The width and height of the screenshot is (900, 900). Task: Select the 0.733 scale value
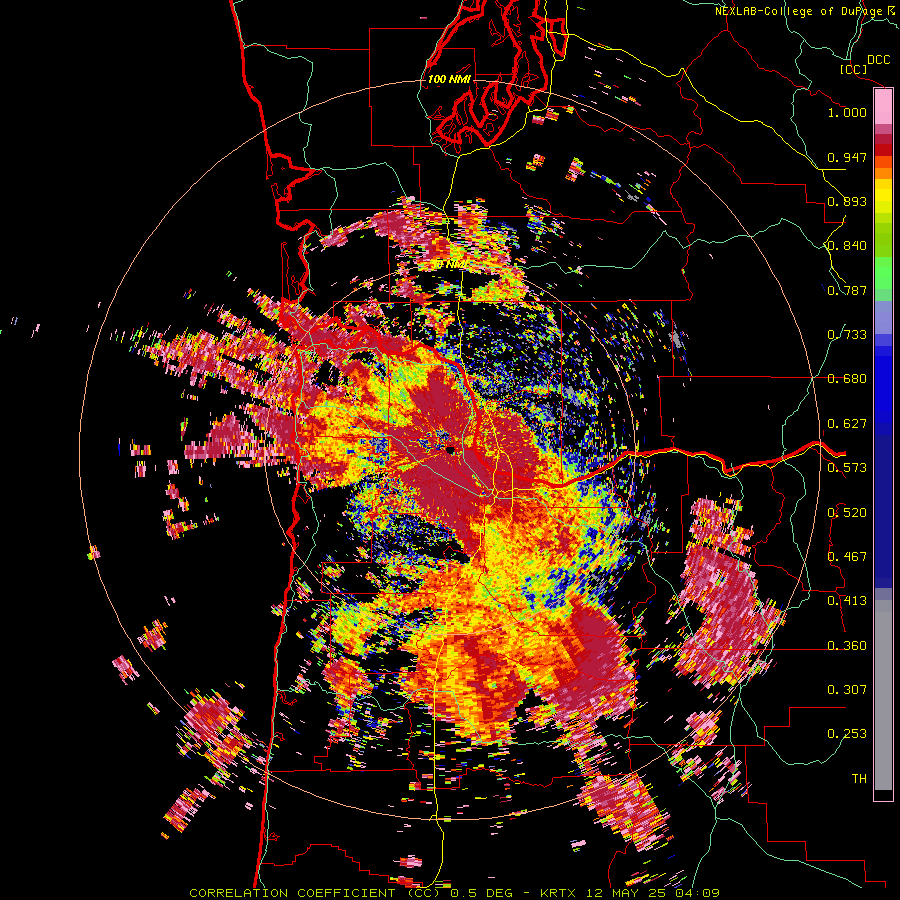(847, 335)
